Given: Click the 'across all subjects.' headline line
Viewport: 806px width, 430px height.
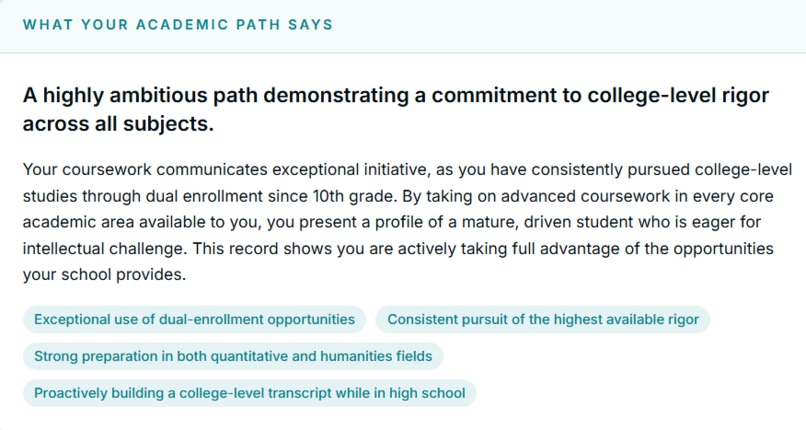Looking at the screenshot, I should coord(118,124).
